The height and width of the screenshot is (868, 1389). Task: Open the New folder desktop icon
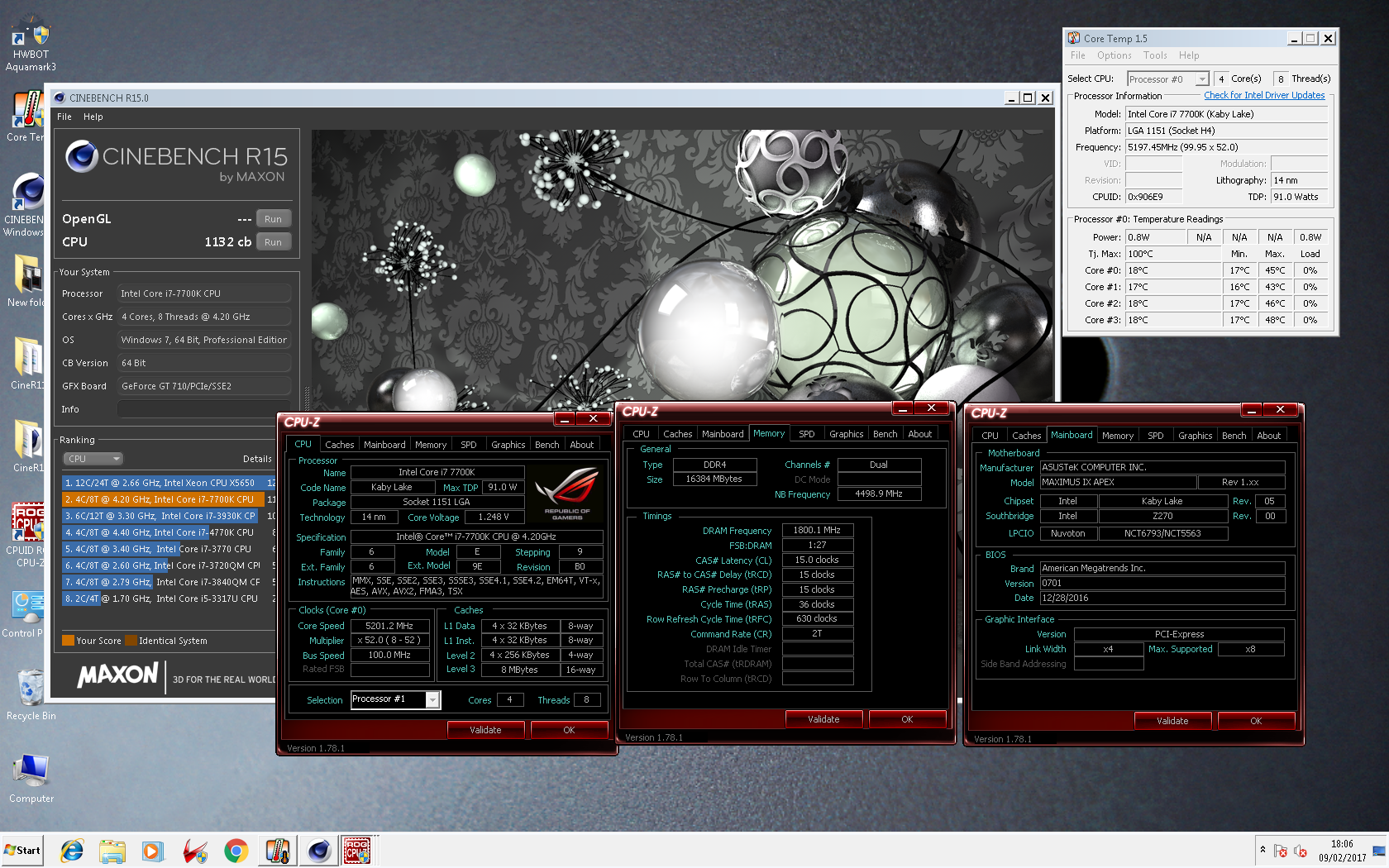(x=26, y=281)
